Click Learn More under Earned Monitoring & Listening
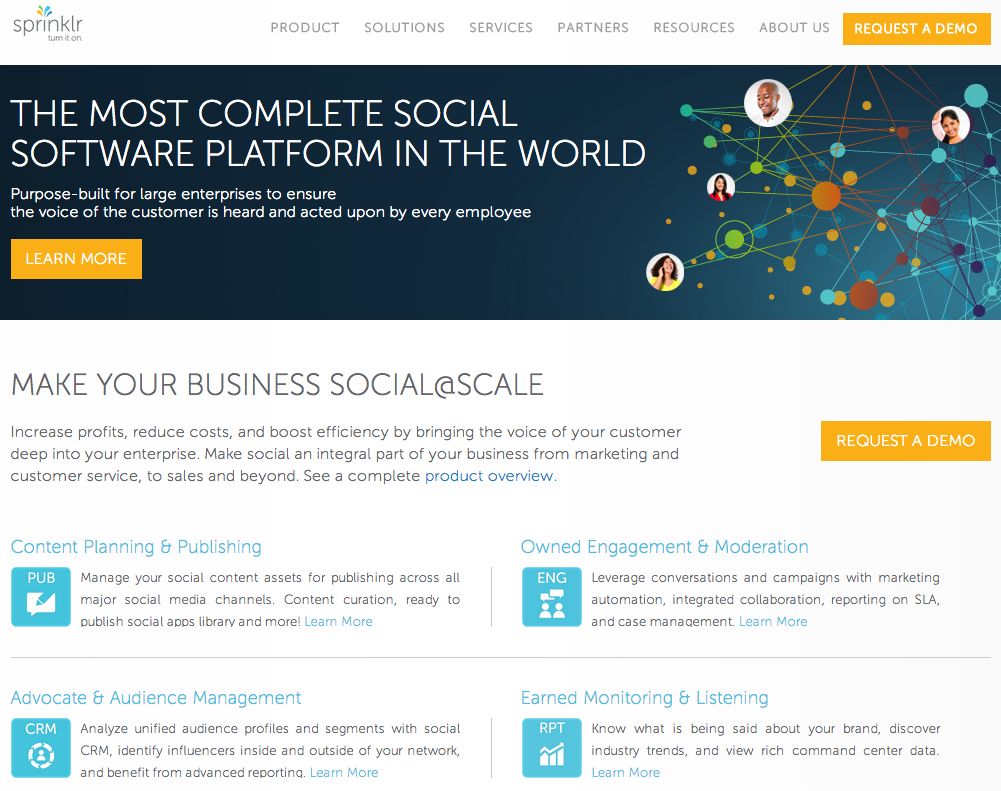Screen dimensions: 1001x791 tap(626, 773)
